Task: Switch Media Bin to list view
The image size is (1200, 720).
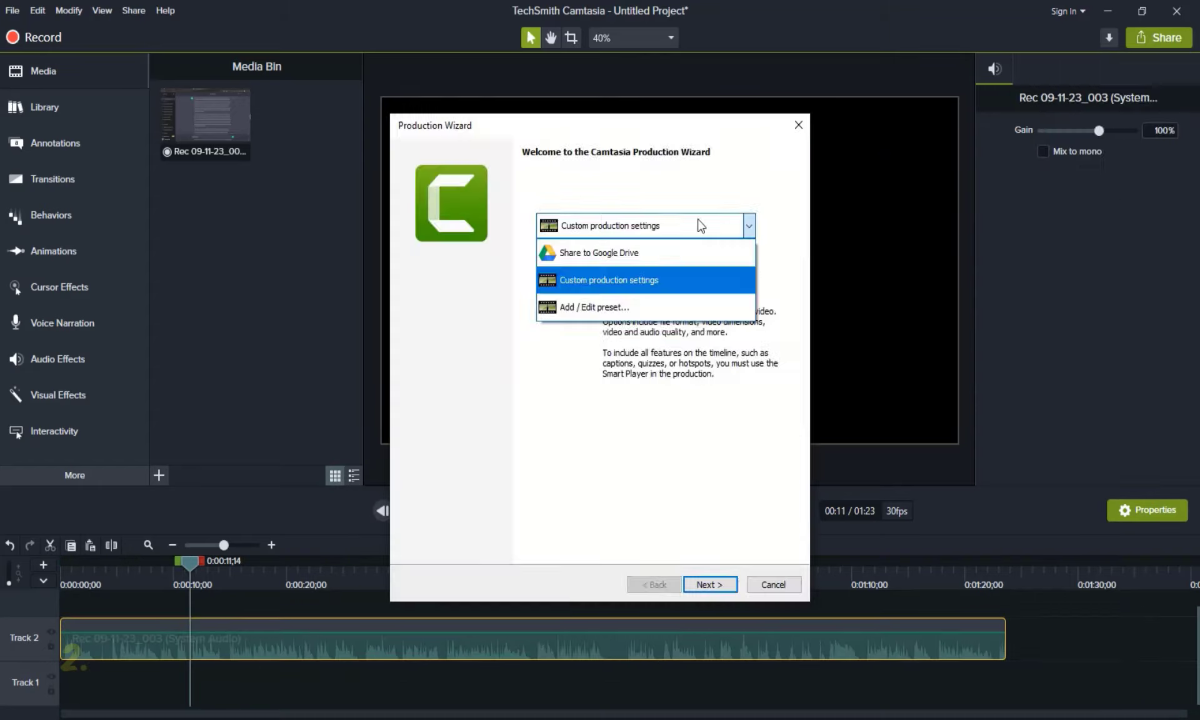Action: [354, 476]
